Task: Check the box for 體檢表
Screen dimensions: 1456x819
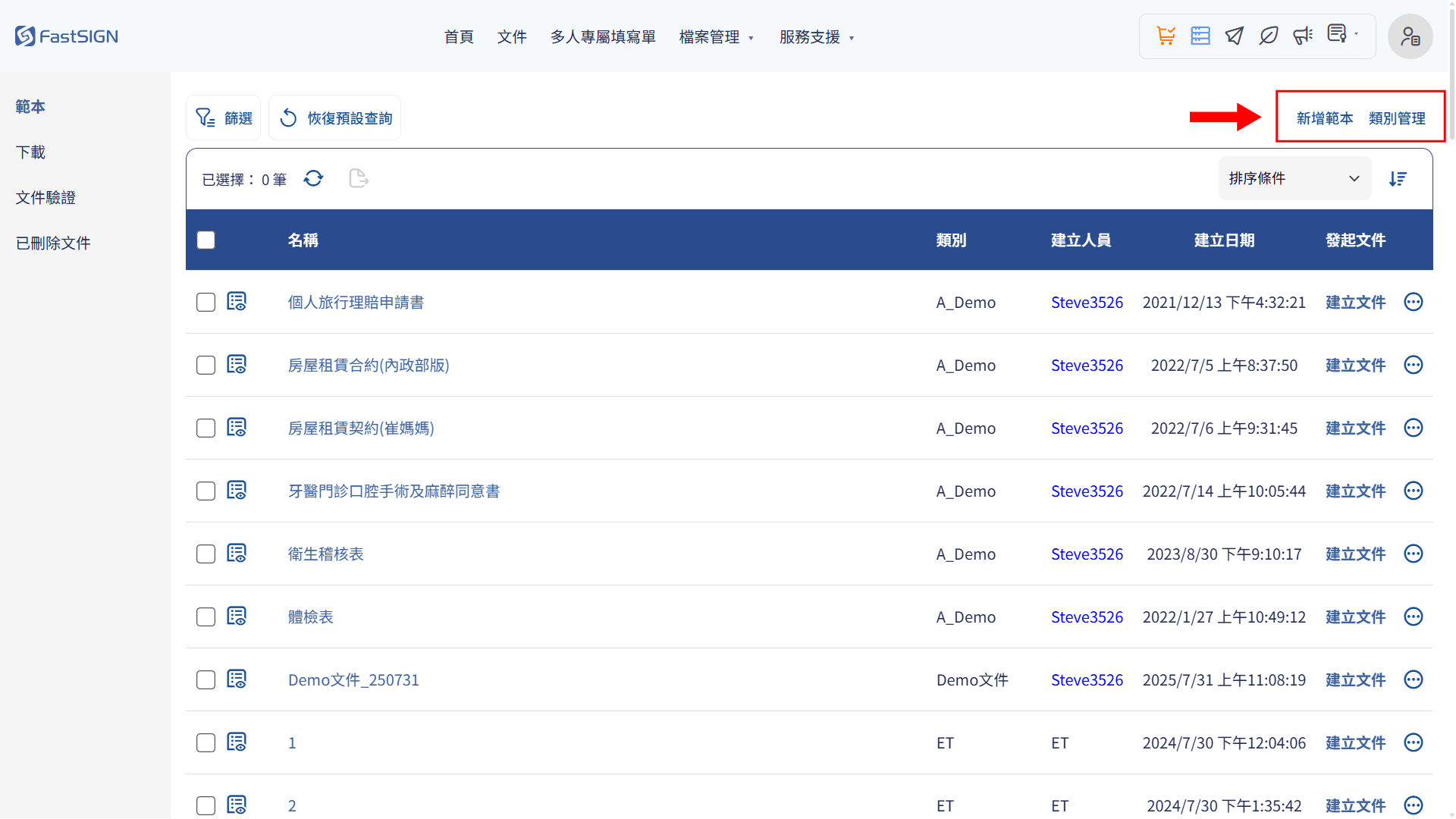Action: pos(206,617)
